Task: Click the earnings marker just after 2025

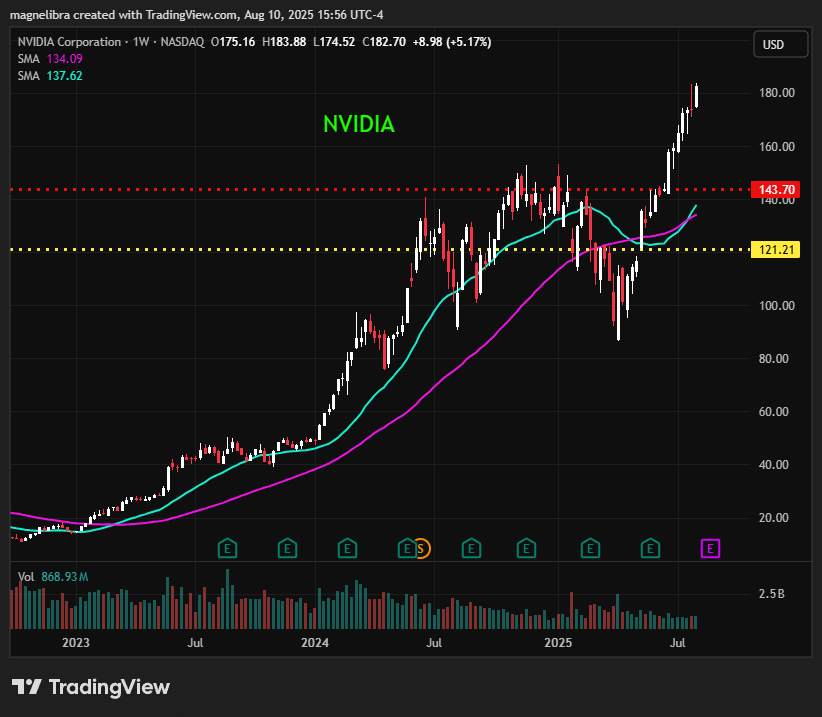Action: [x=590, y=549]
